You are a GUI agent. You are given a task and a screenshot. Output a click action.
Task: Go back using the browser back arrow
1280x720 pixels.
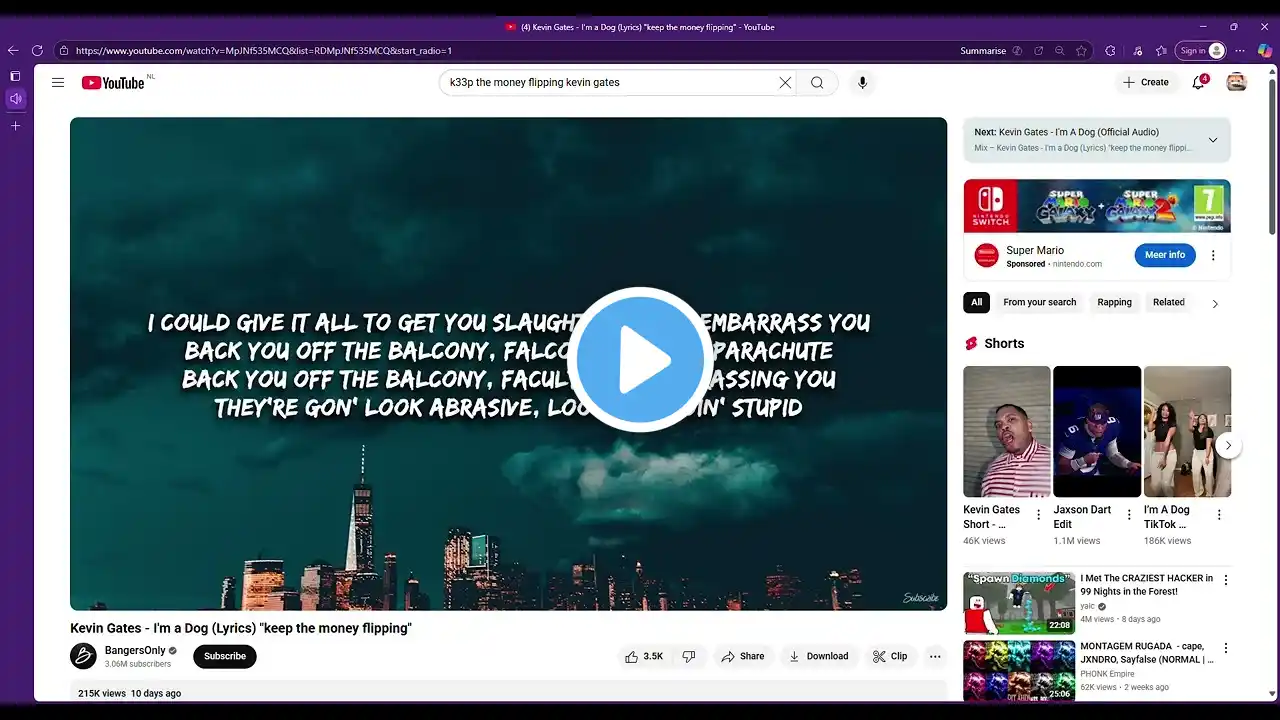13,51
